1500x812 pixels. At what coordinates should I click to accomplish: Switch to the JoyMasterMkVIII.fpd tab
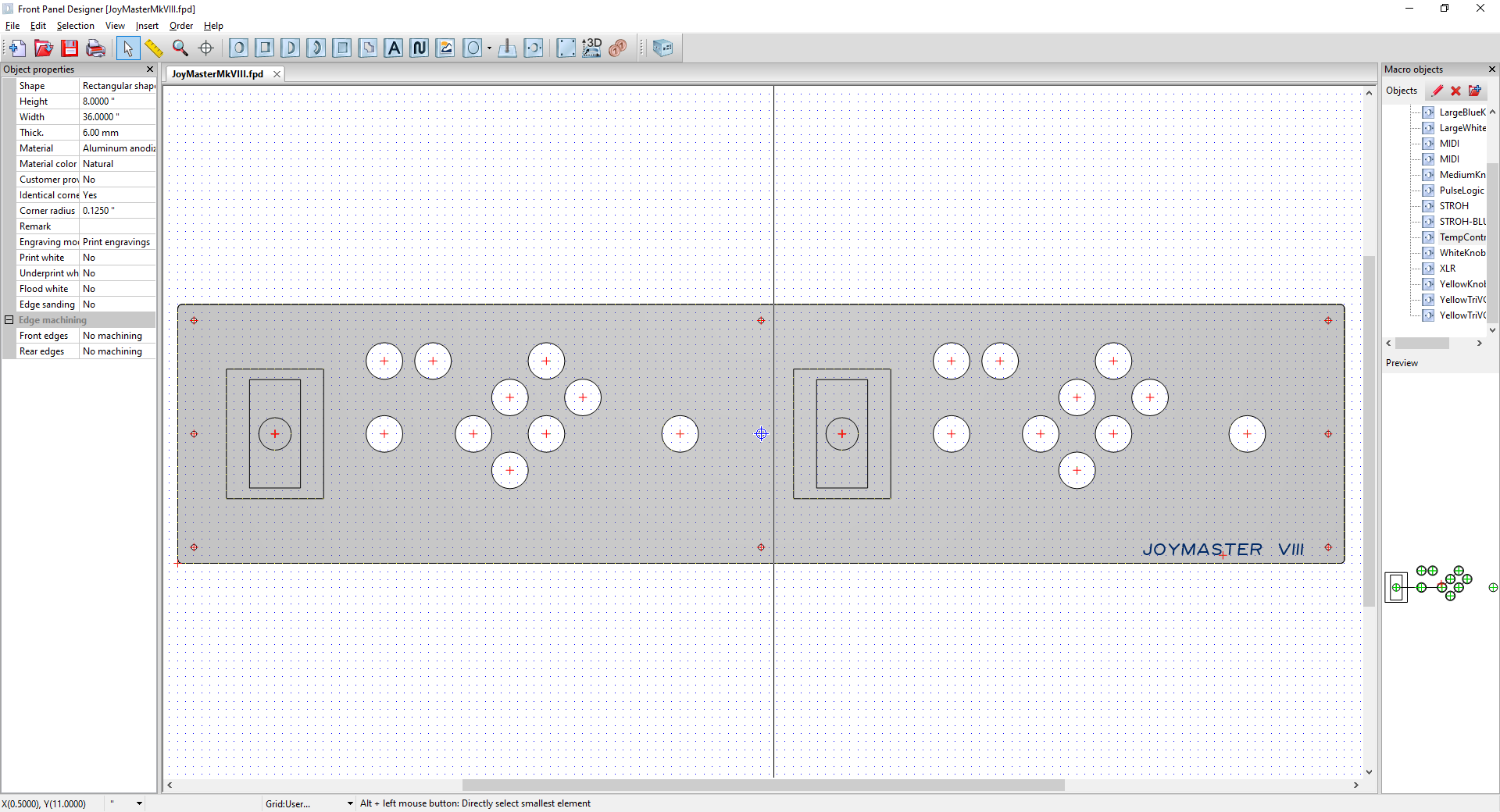[217, 74]
